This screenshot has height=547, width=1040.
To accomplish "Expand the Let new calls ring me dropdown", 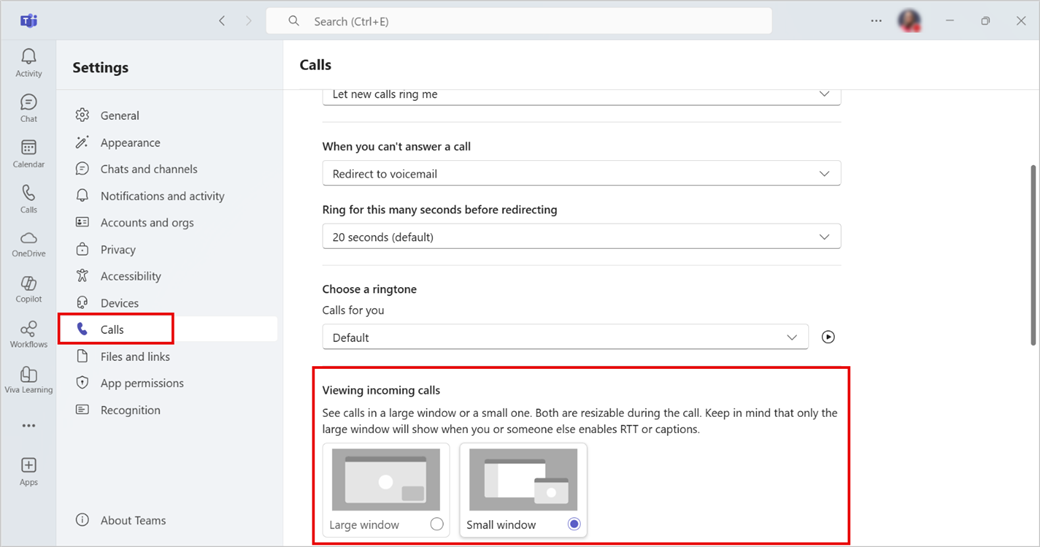I will pos(581,95).
